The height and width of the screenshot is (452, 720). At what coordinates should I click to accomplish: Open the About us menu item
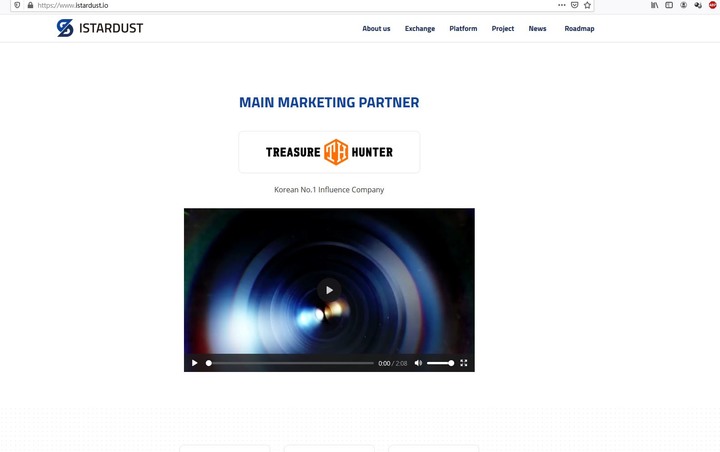click(x=376, y=28)
